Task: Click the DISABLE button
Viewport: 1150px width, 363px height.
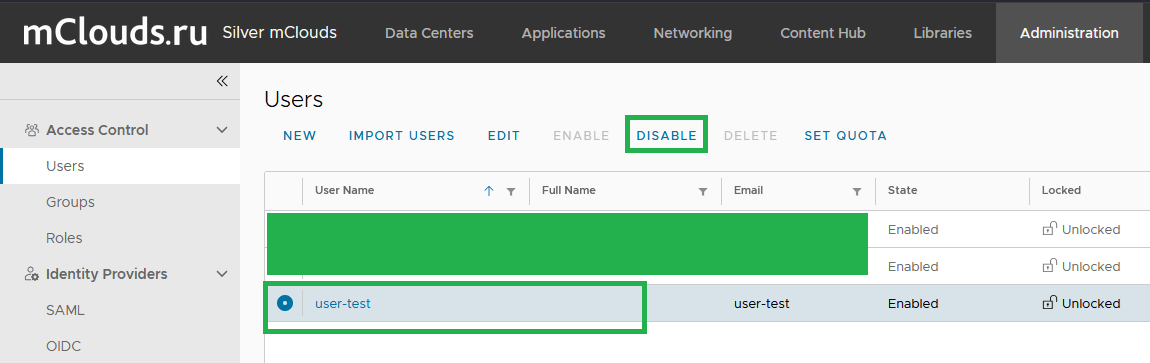Action: [667, 136]
